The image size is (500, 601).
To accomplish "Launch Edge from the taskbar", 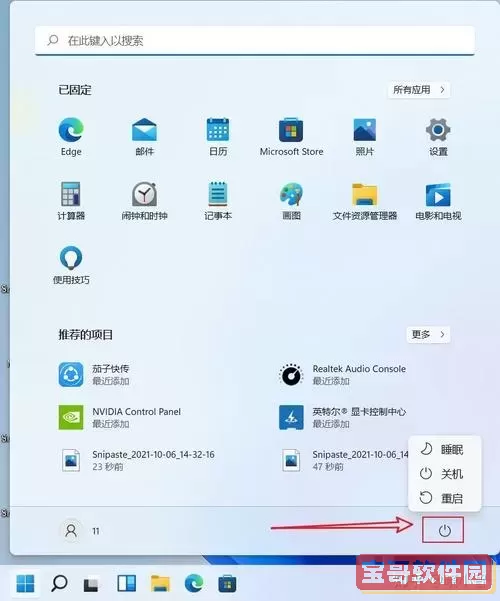I will coord(194,584).
